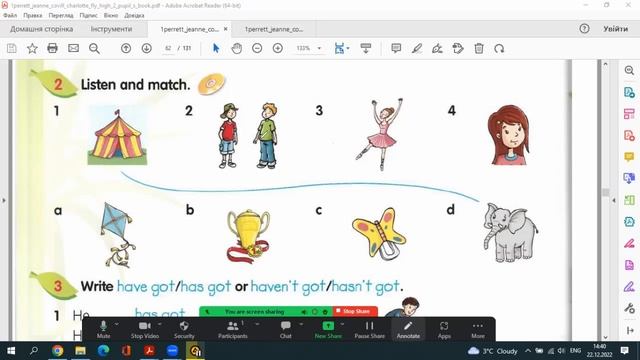Screen dimensions: 640x360
Task: Add a comment note with speech bubble
Action: tap(396, 48)
